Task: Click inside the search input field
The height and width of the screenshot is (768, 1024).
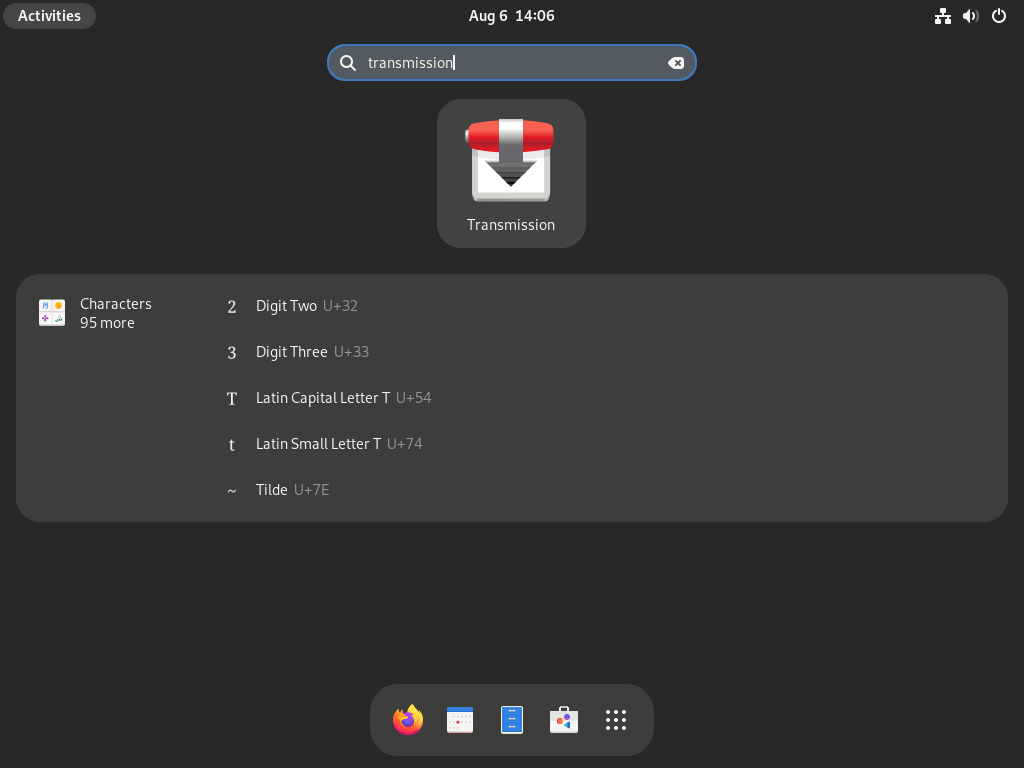Action: (500, 62)
